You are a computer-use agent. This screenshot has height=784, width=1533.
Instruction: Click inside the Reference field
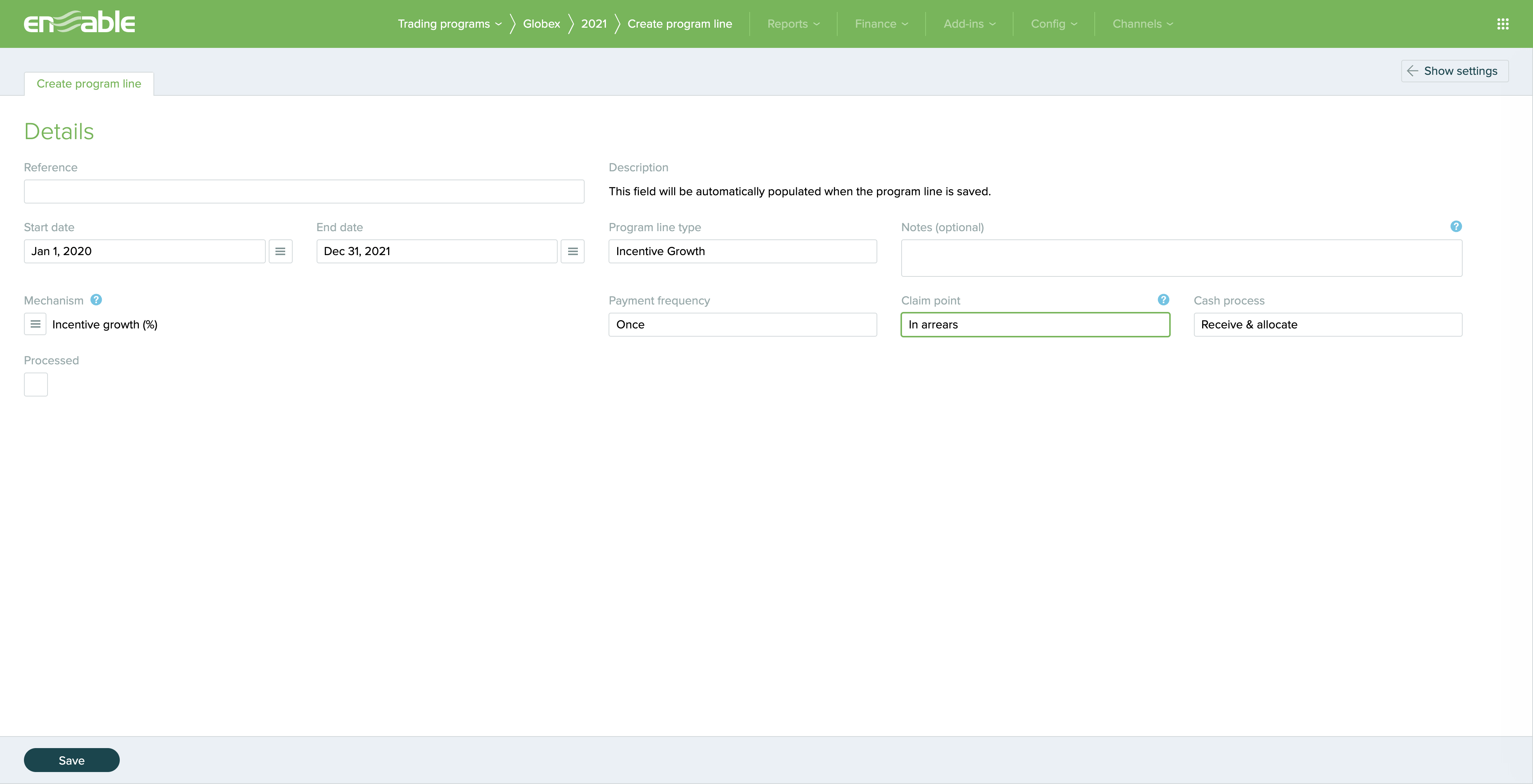(x=304, y=191)
